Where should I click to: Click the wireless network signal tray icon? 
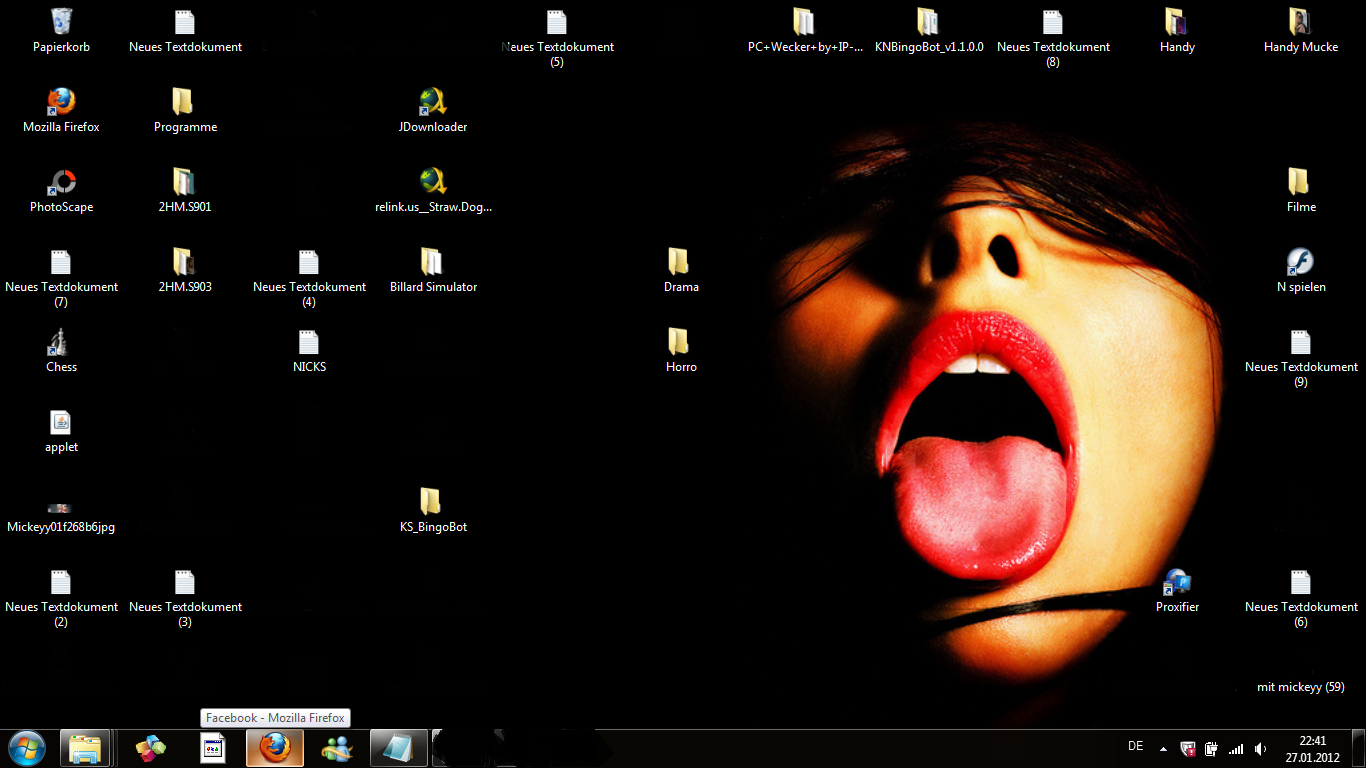[1236, 748]
